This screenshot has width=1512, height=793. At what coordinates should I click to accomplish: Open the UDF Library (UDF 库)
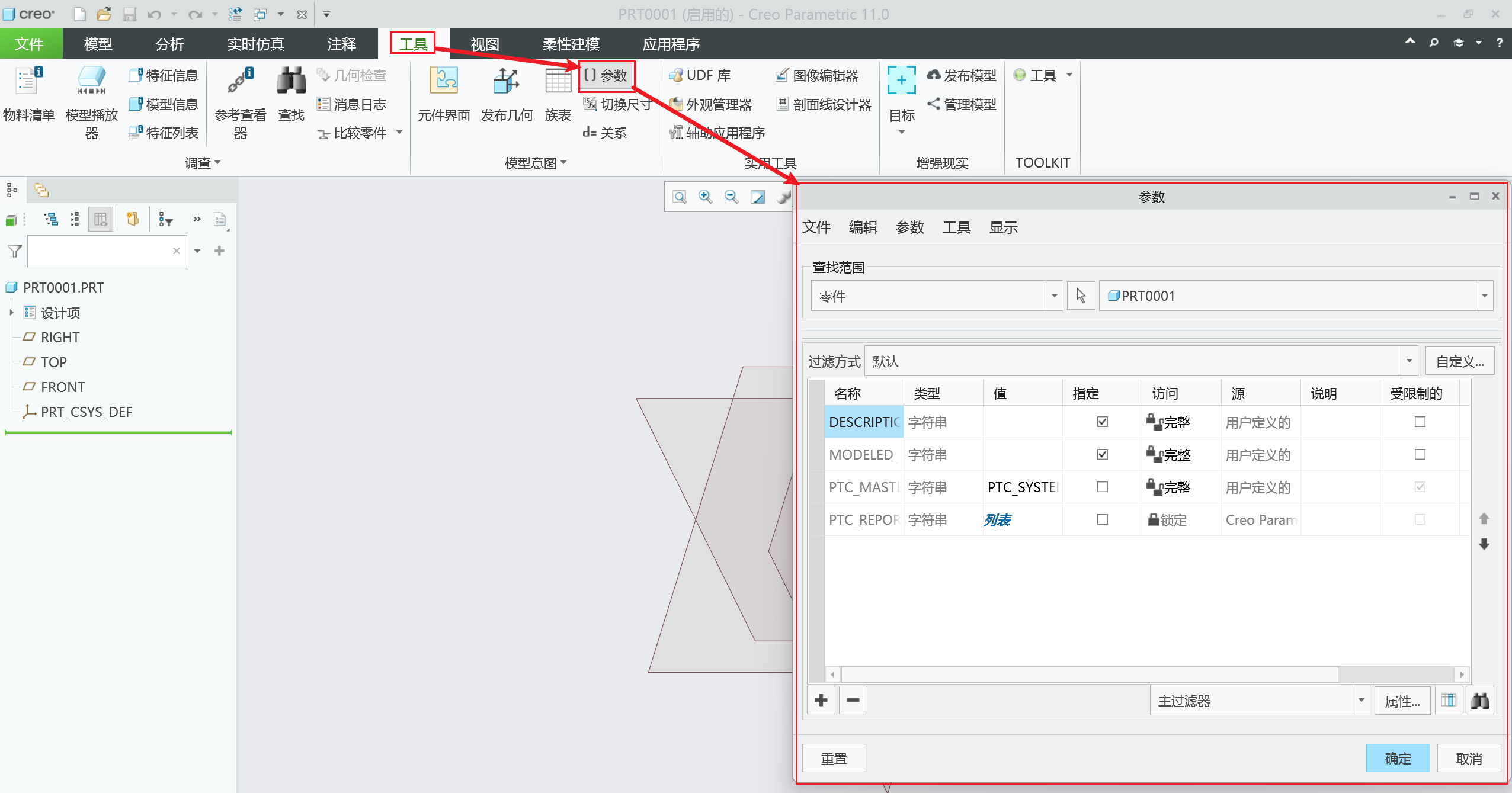click(700, 75)
